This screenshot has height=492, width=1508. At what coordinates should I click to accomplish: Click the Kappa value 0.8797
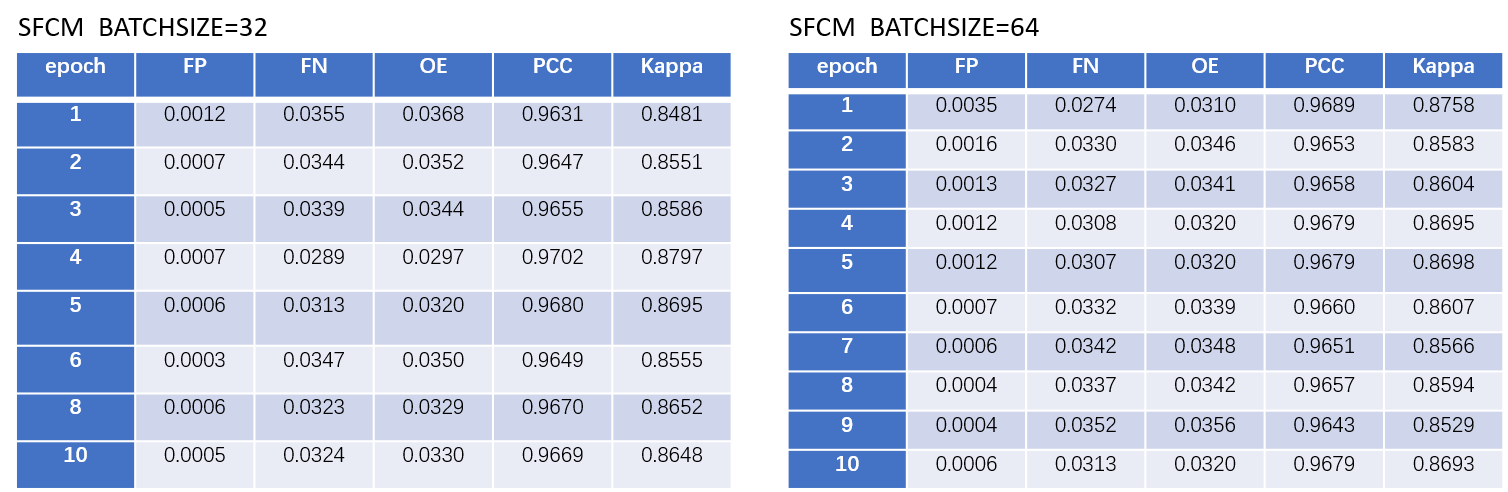coord(671,258)
